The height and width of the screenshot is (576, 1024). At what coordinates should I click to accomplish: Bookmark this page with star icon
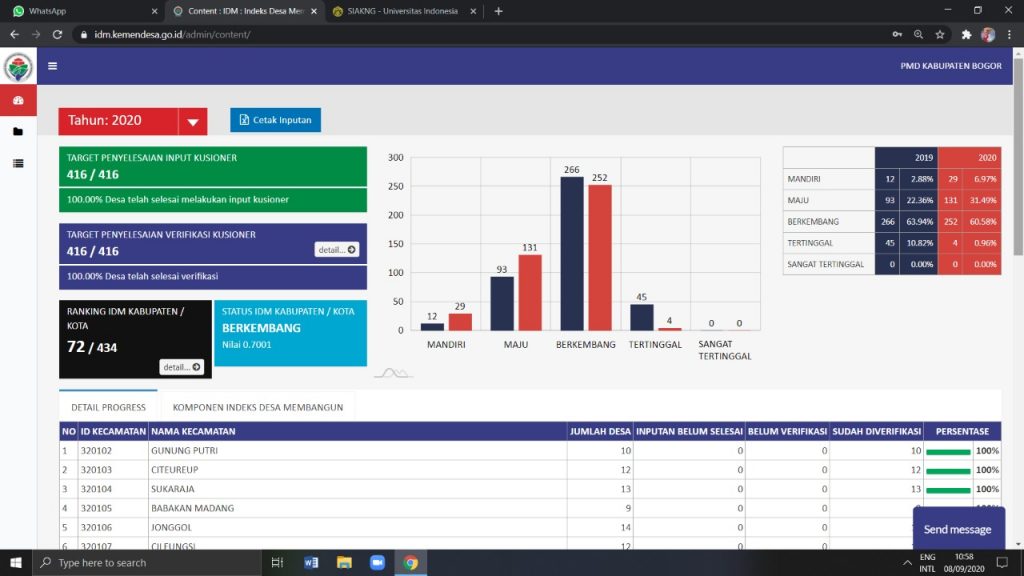click(940, 34)
